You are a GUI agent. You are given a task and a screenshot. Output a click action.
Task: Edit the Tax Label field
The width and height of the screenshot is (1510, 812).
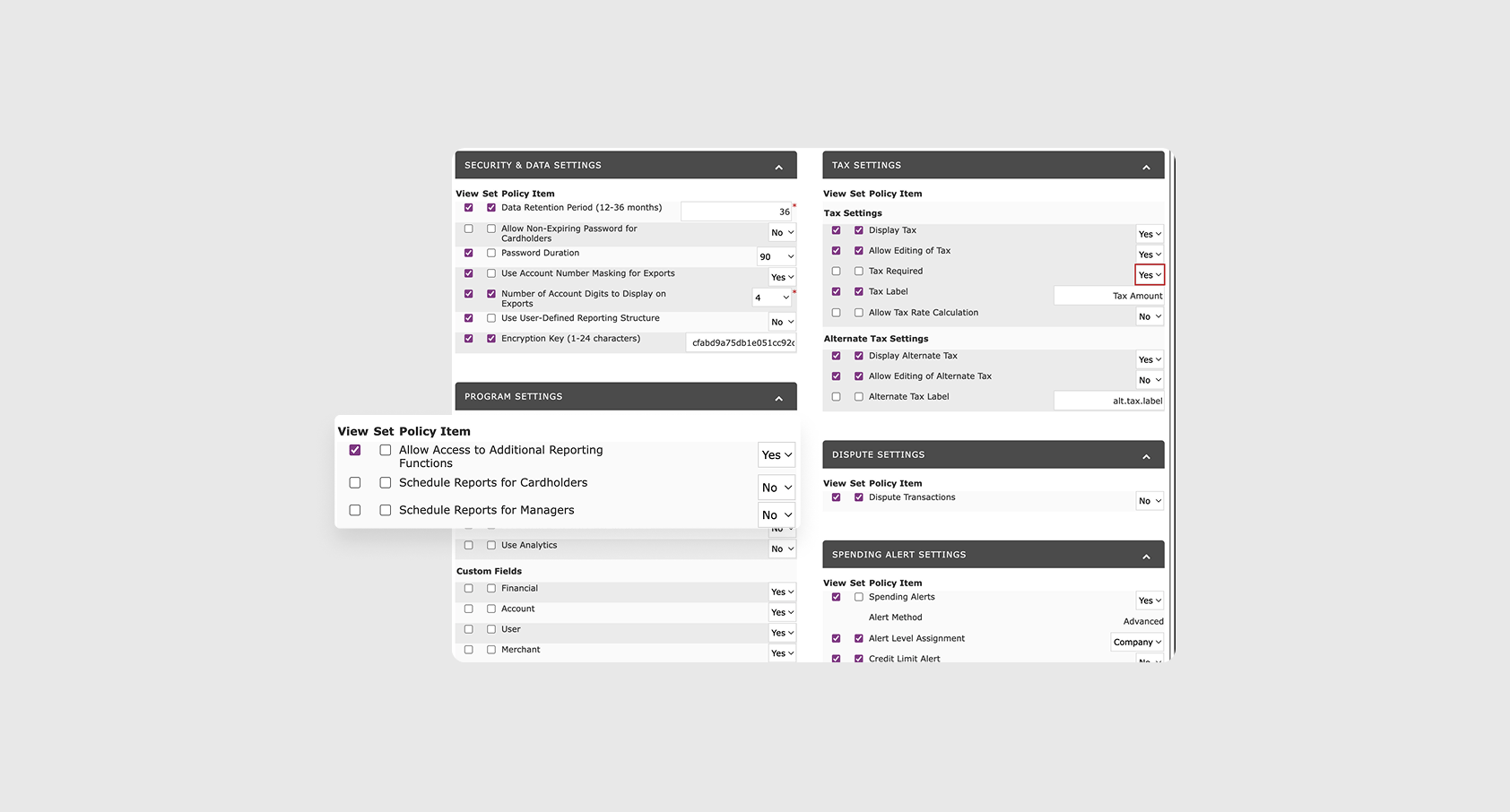click(x=1108, y=296)
